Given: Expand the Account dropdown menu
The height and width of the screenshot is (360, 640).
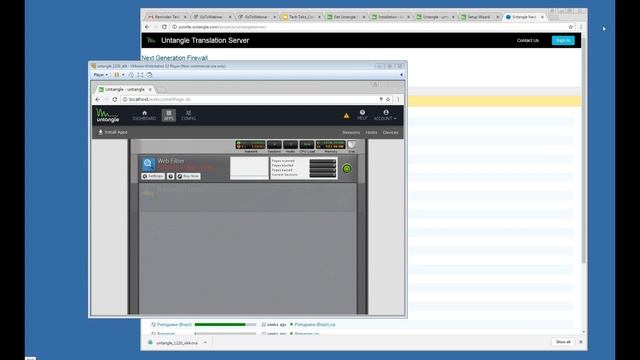Looking at the screenshot, I should pos(385,115).
